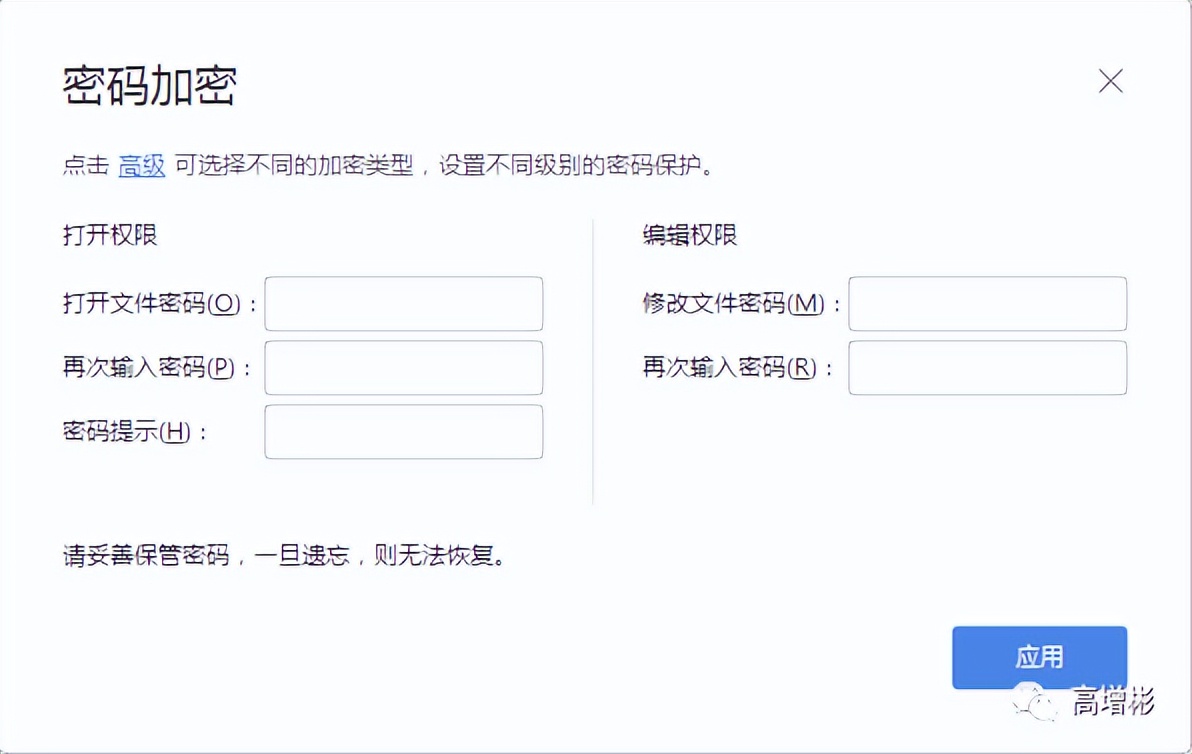Image resolution: width=1192 pixels, height=754 pixels.
Task: Open the 高级 advanced encryption options link
Action: click(x=141, y=167)
